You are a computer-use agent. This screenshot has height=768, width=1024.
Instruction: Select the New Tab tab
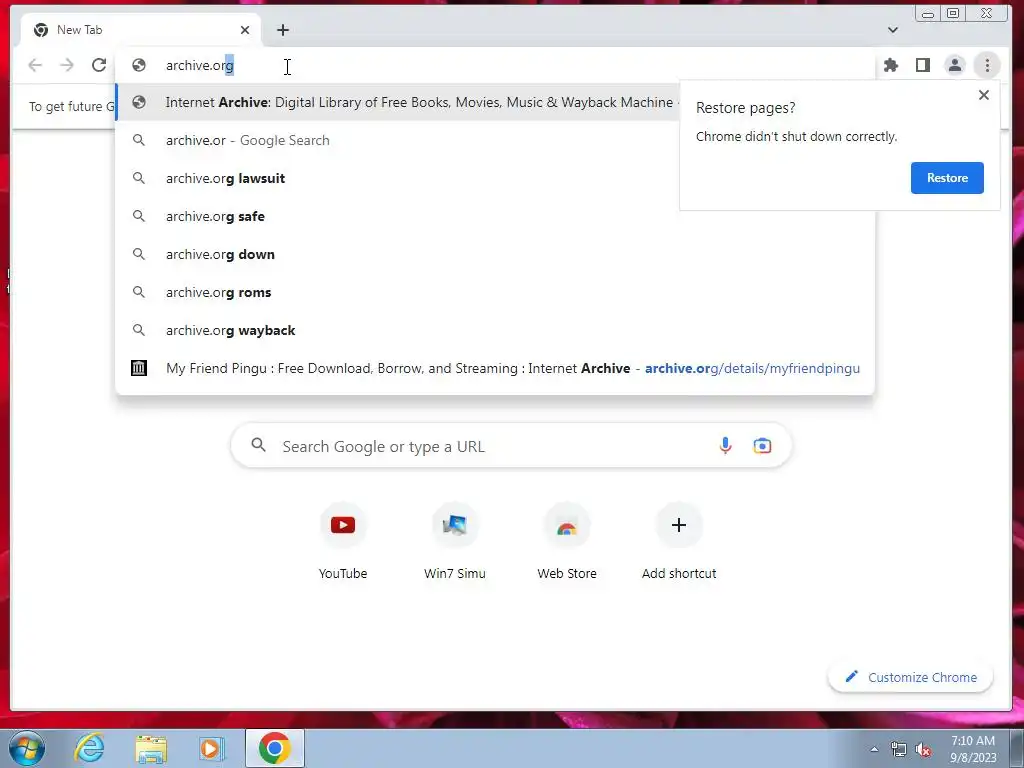(x=140, y=30)
